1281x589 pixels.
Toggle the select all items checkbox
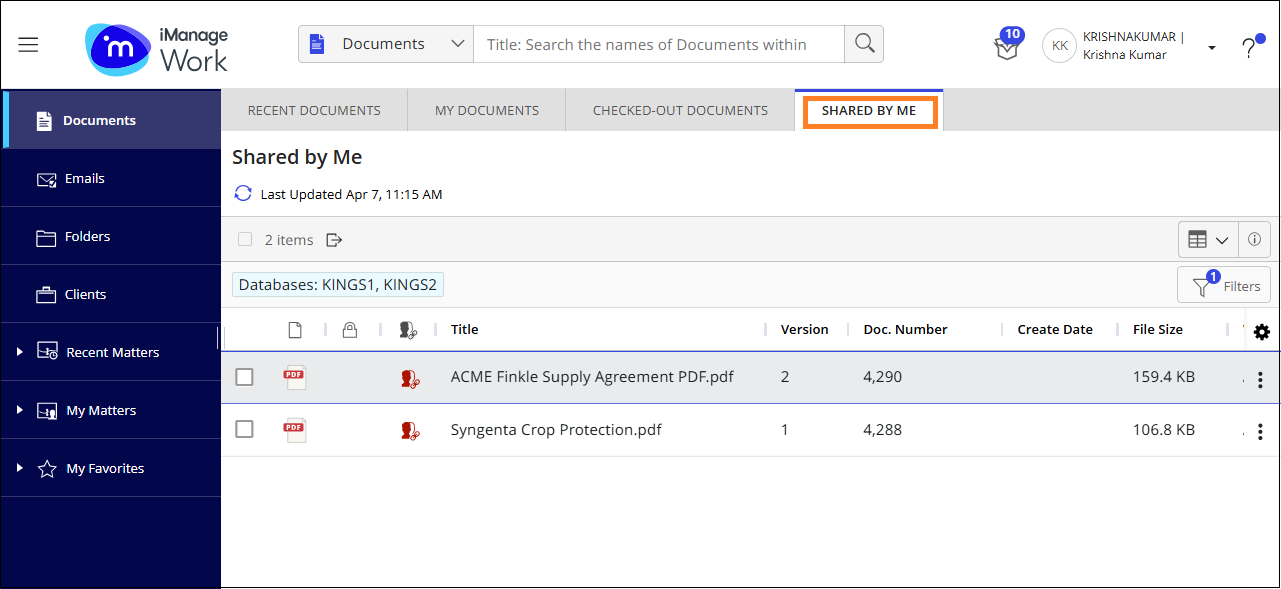[245, 240]
